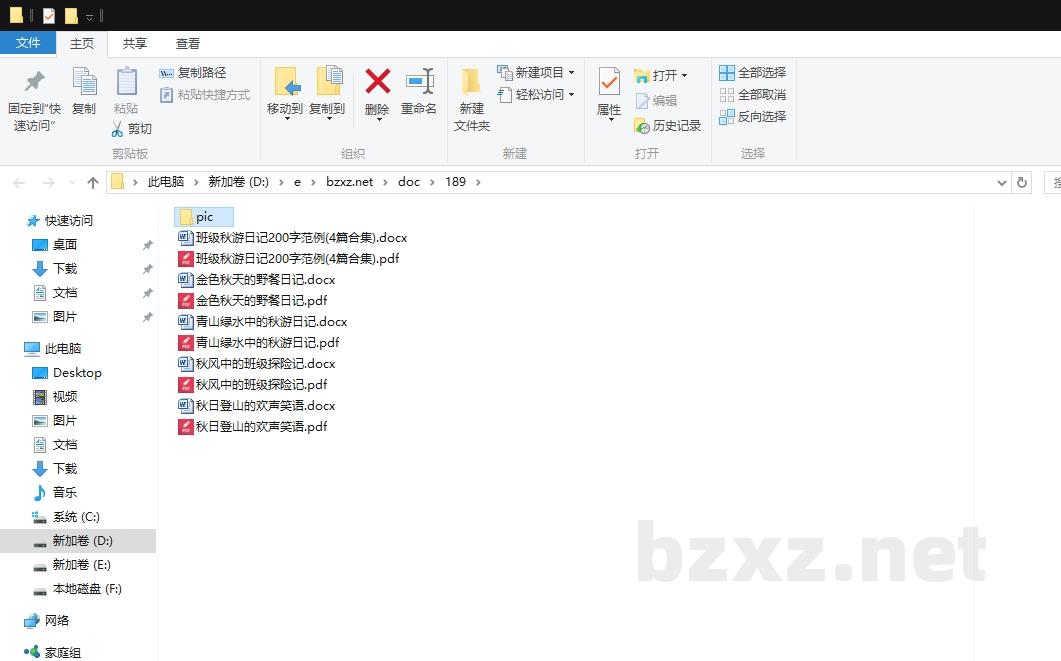Image resolution: width=1061 pixels, height=661 pixels.
Task: Expand the Move To dropdown
Action: [285, 118]
